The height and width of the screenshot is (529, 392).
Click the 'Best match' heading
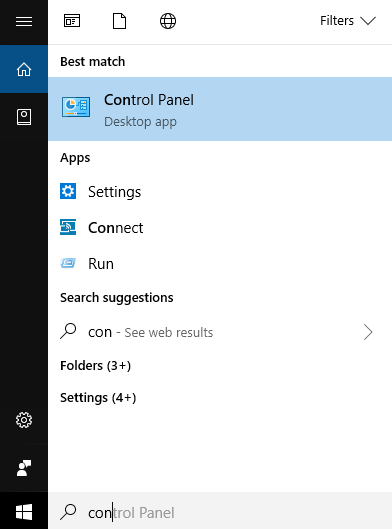pyautogui.click(x=93, y=62)
